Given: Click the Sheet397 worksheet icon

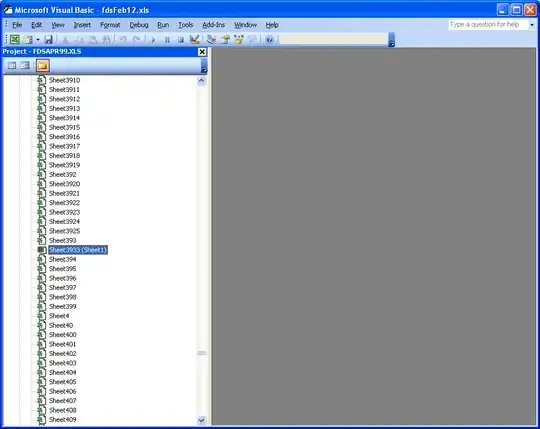Looking at the screenshot, I should click(x=41, y=287).
